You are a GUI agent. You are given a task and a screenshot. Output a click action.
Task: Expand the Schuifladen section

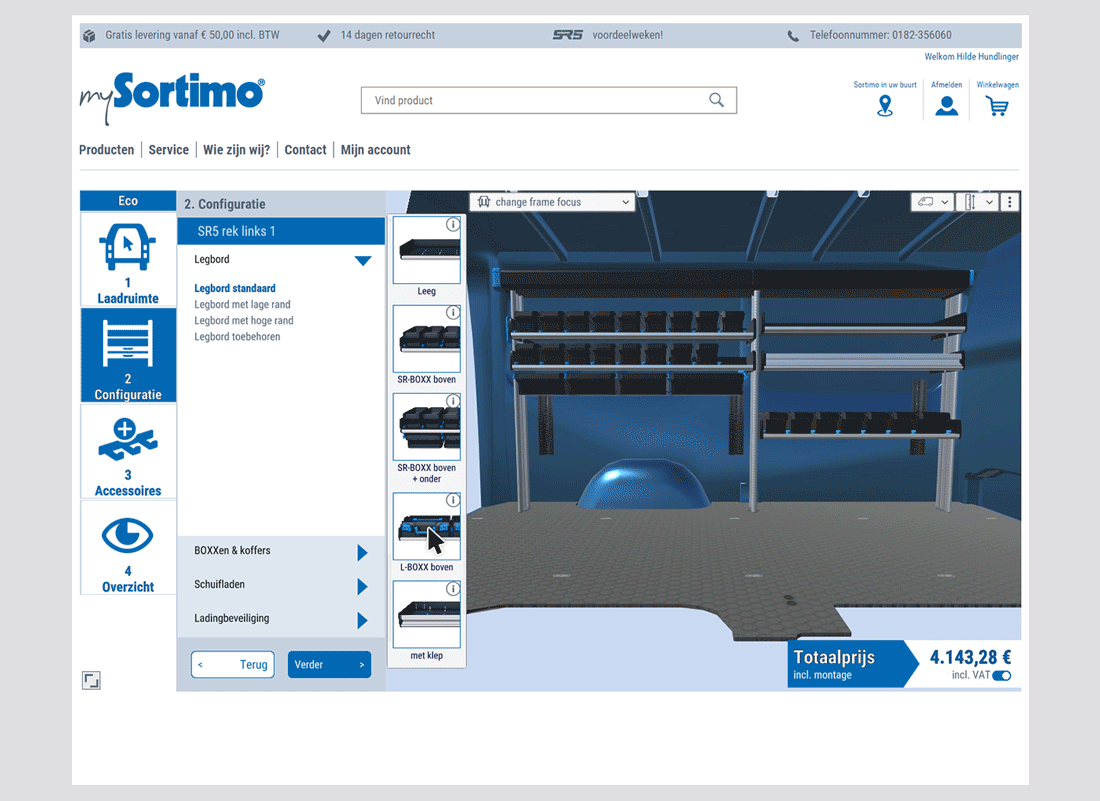click(x=362, y=586)
